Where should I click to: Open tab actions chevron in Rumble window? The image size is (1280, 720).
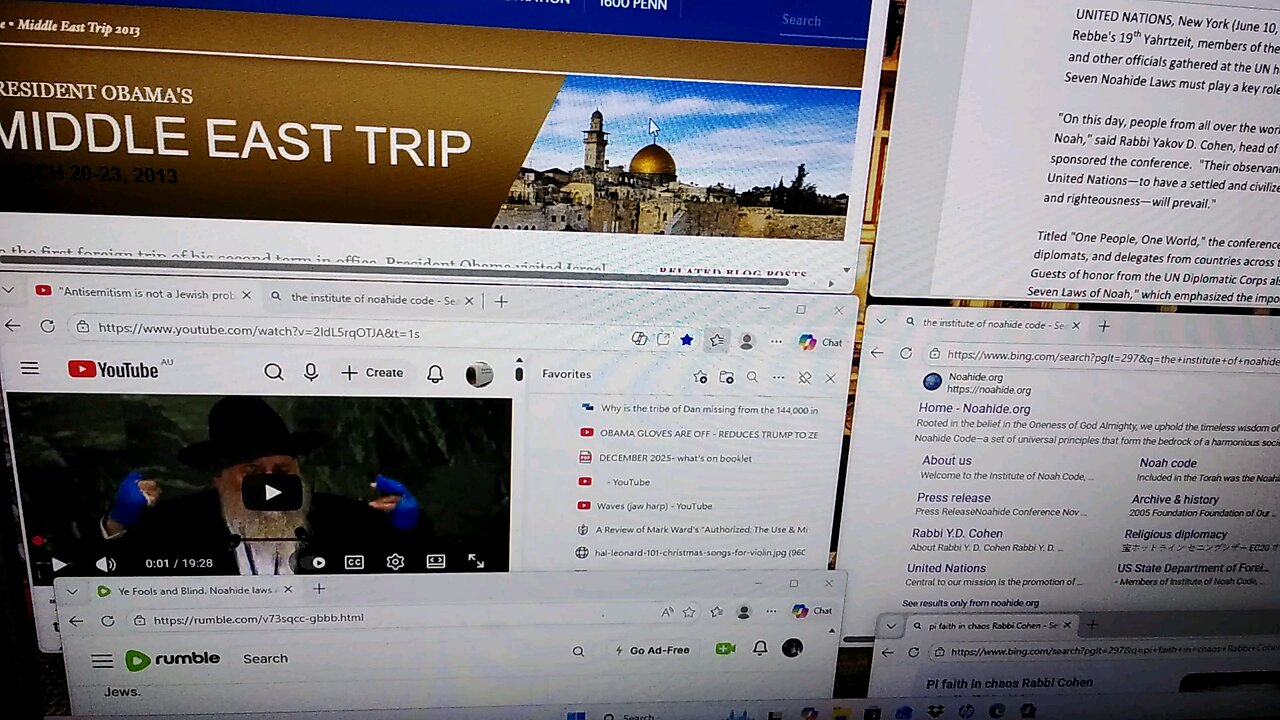tap(71, 591)
